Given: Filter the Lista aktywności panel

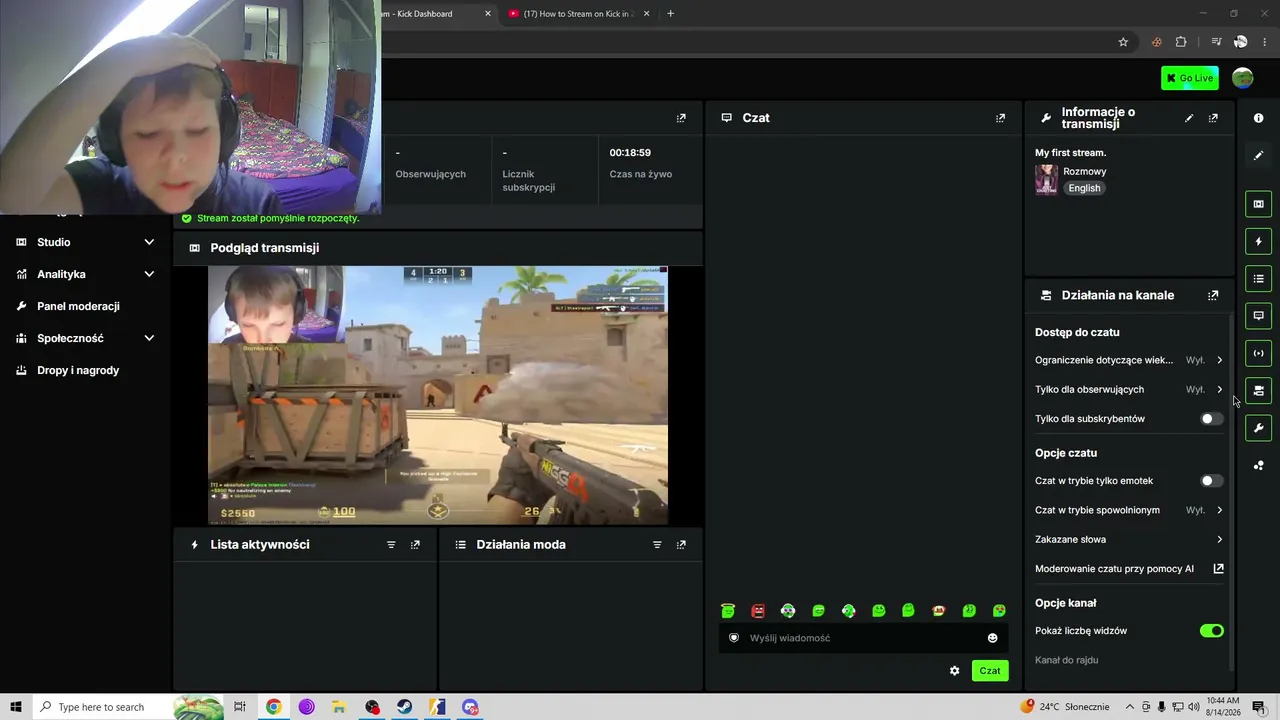Looking at the screenshot, I should 391,545.
